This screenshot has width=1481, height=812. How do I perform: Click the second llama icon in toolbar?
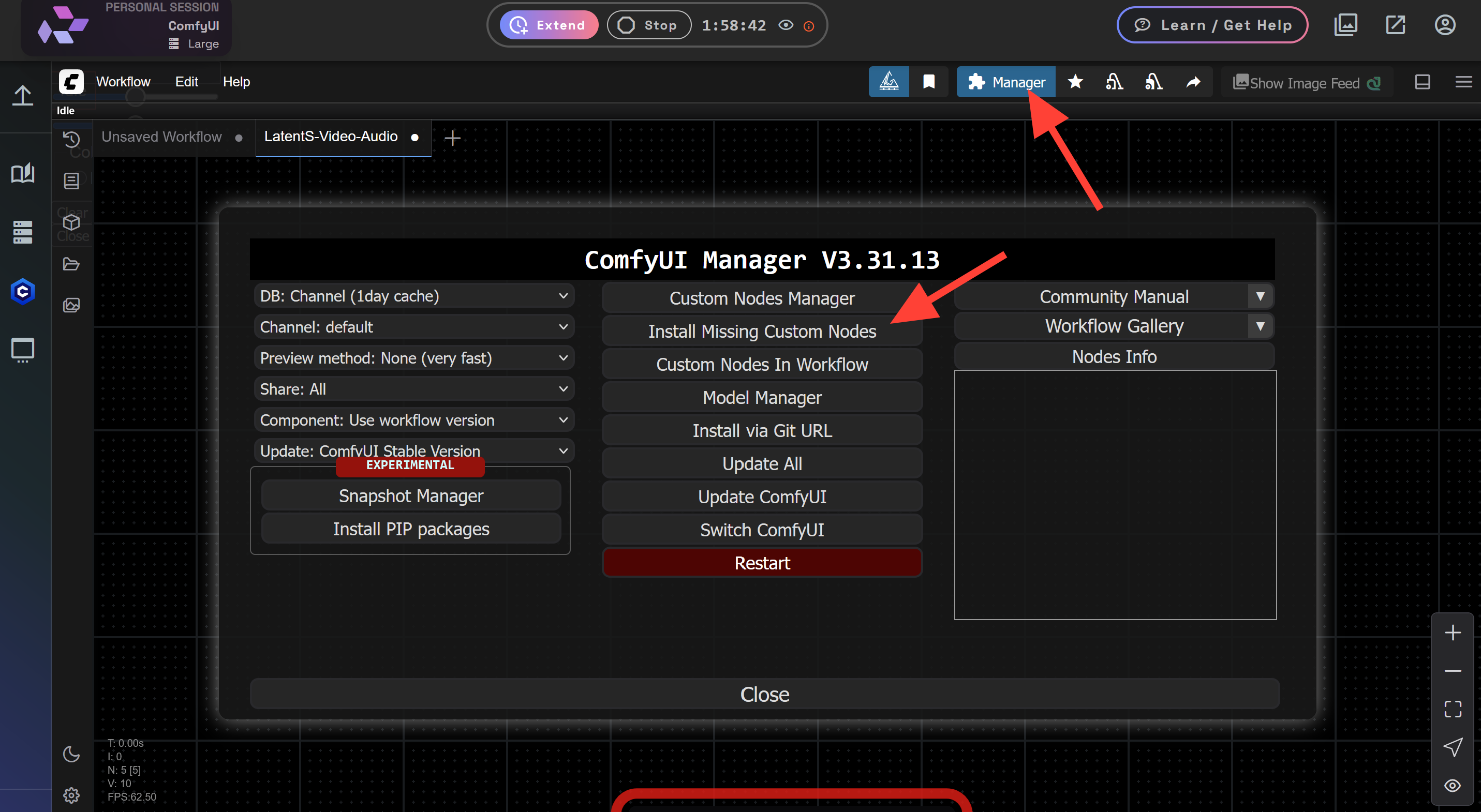coord(1154,82)
